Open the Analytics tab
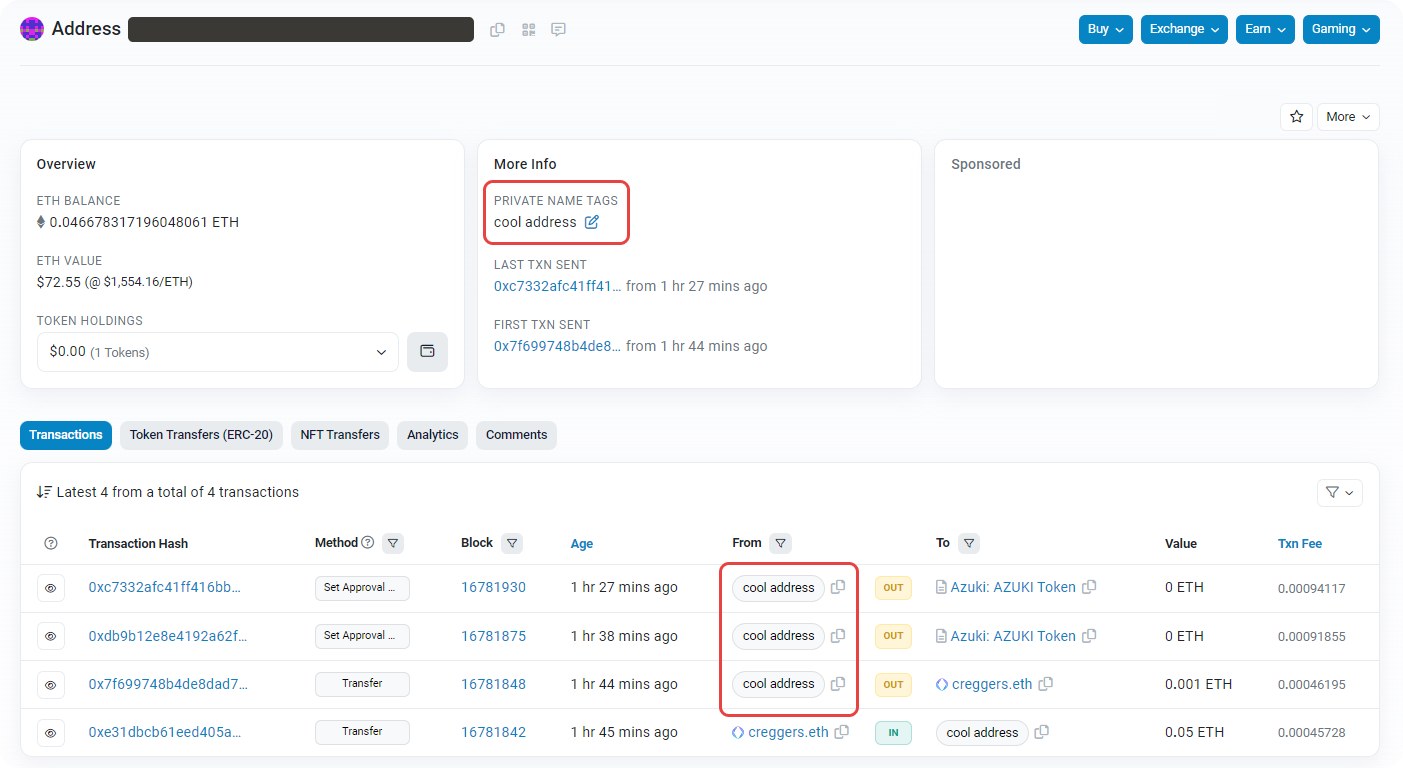This screenshot has height=768, width=1403. pyautogui.click(x=432, y=435)
